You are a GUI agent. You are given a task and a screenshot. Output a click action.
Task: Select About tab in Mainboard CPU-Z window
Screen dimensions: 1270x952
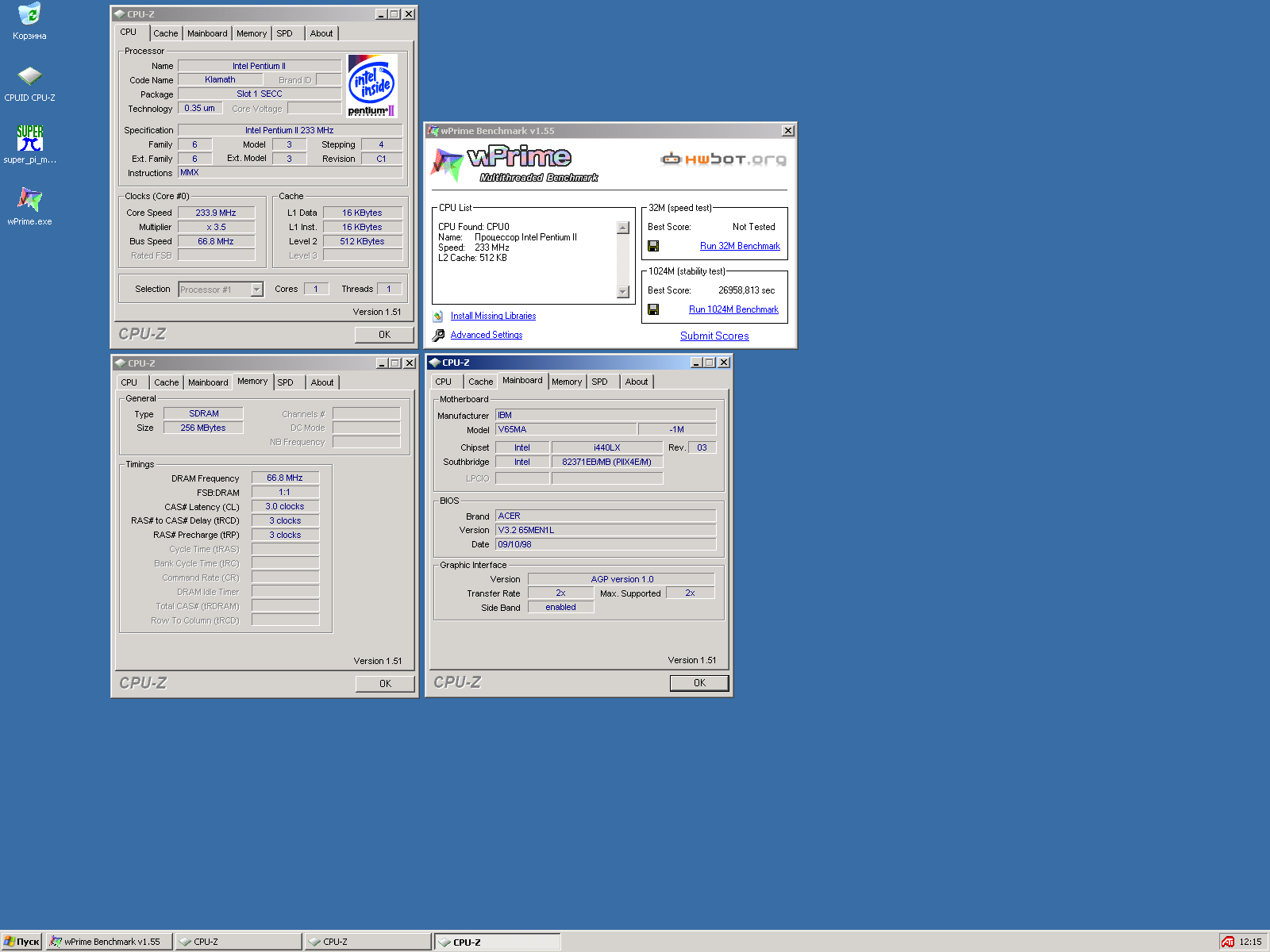point(637,382)
